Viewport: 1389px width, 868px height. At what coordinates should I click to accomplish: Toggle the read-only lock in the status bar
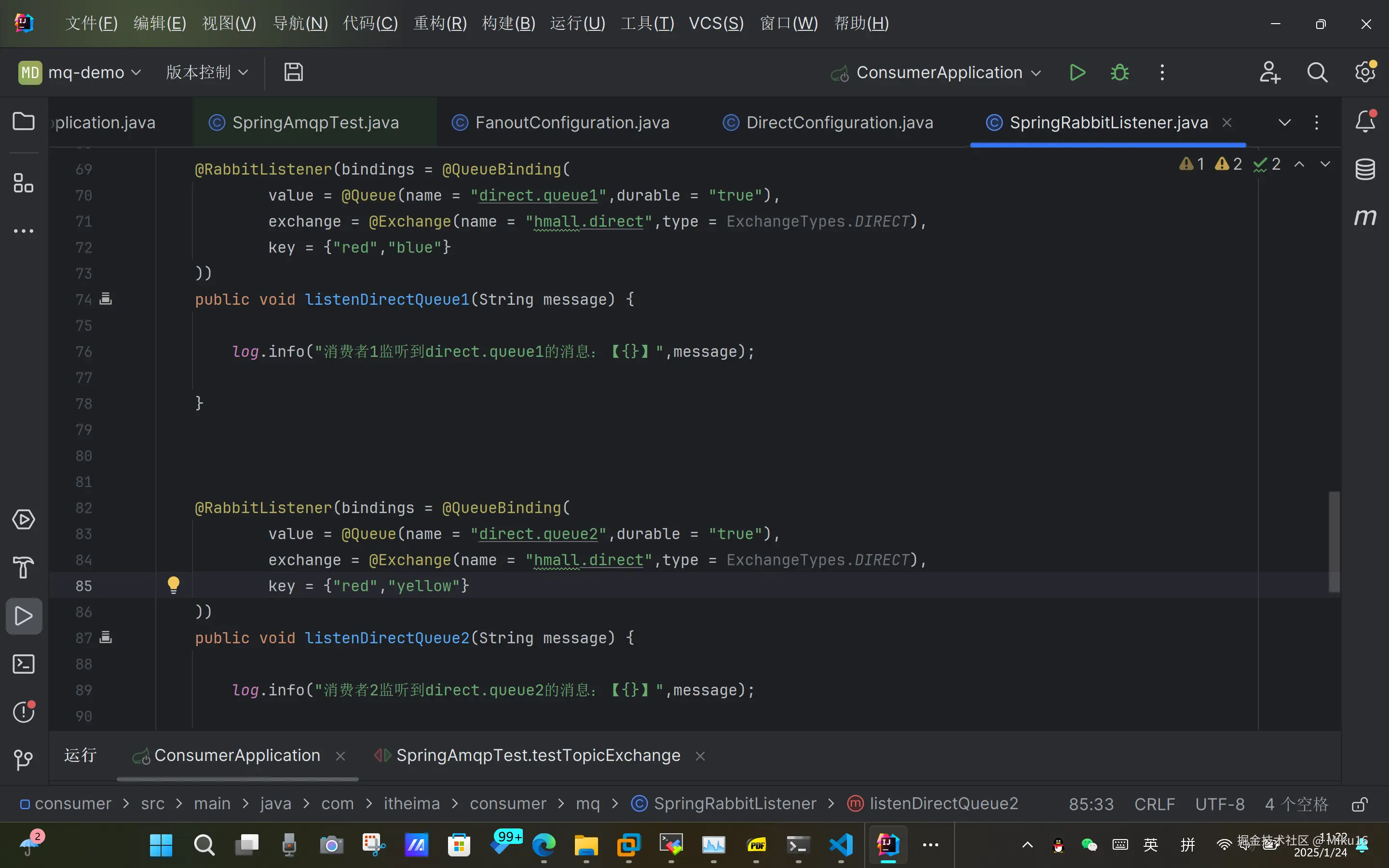pos(1359,804)
